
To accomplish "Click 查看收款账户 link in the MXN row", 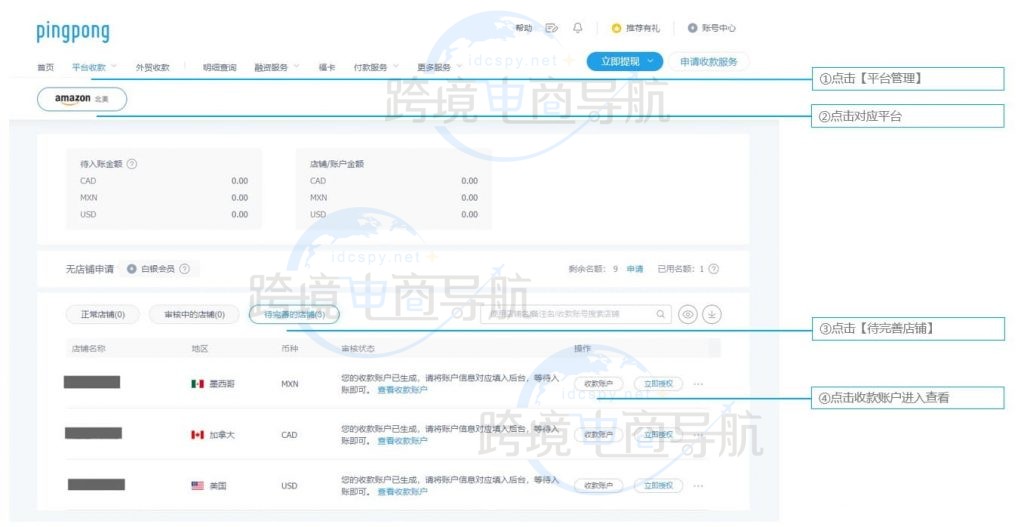I will 402,390.
